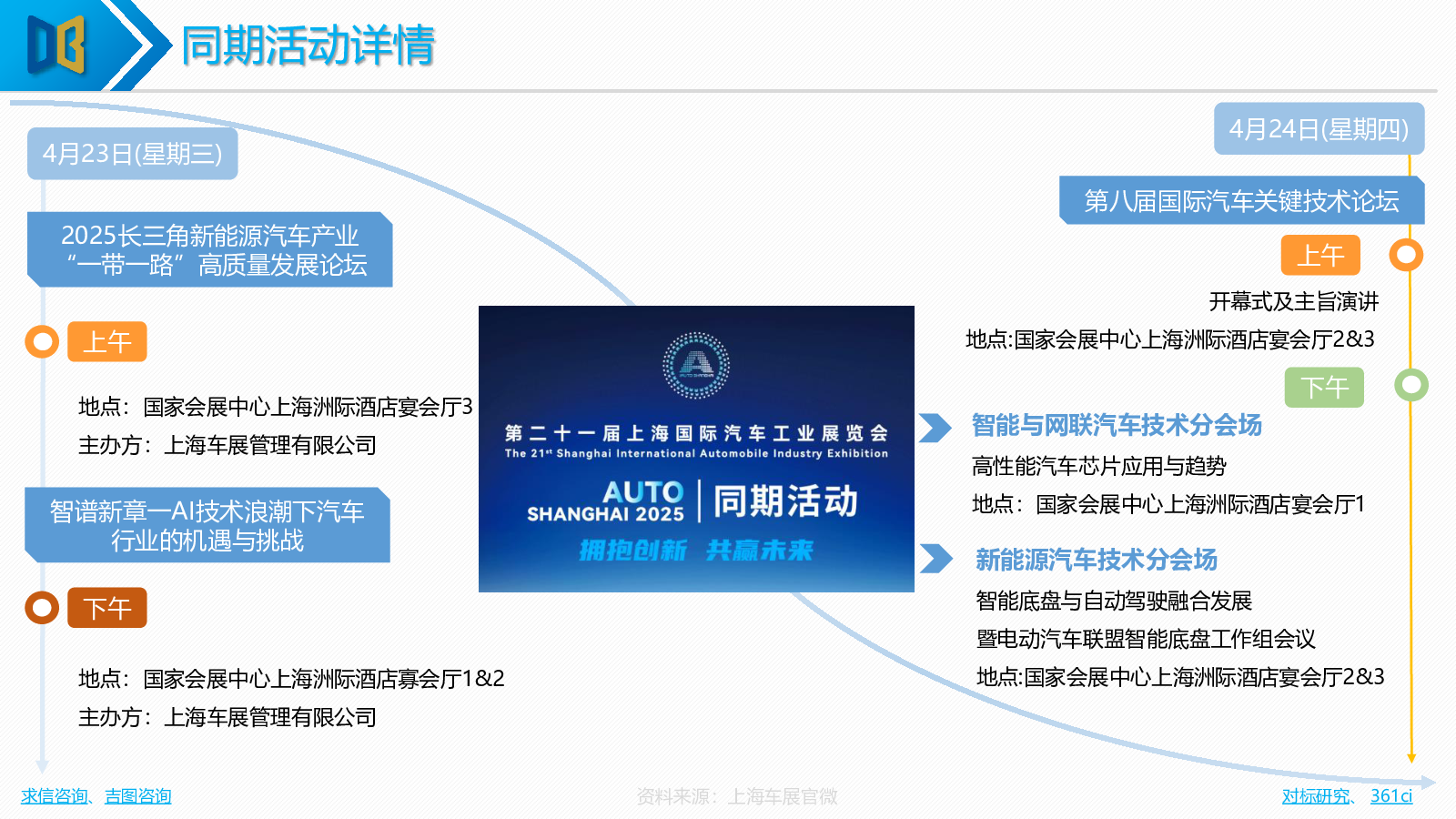
Task: Select the 4月24日(星期四) date label
Action: pyautogui.click(x=1319, y=129)
